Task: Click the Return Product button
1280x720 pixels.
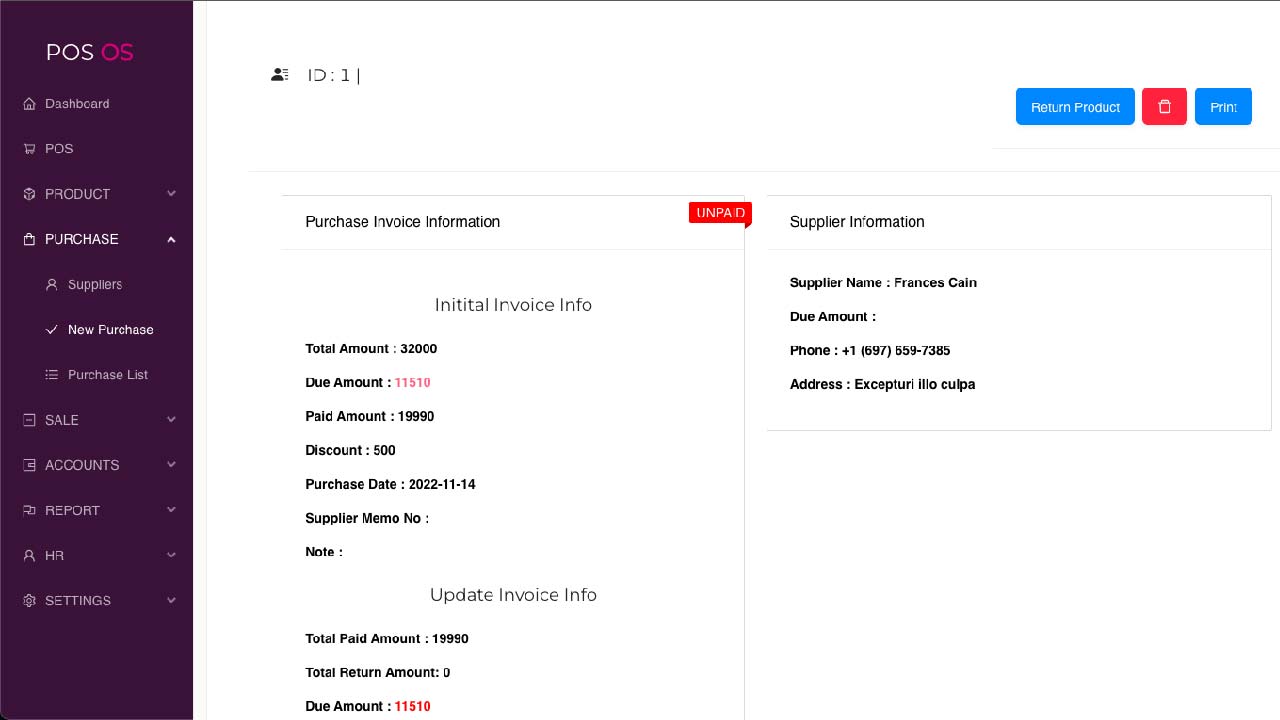Action: 1075,107
